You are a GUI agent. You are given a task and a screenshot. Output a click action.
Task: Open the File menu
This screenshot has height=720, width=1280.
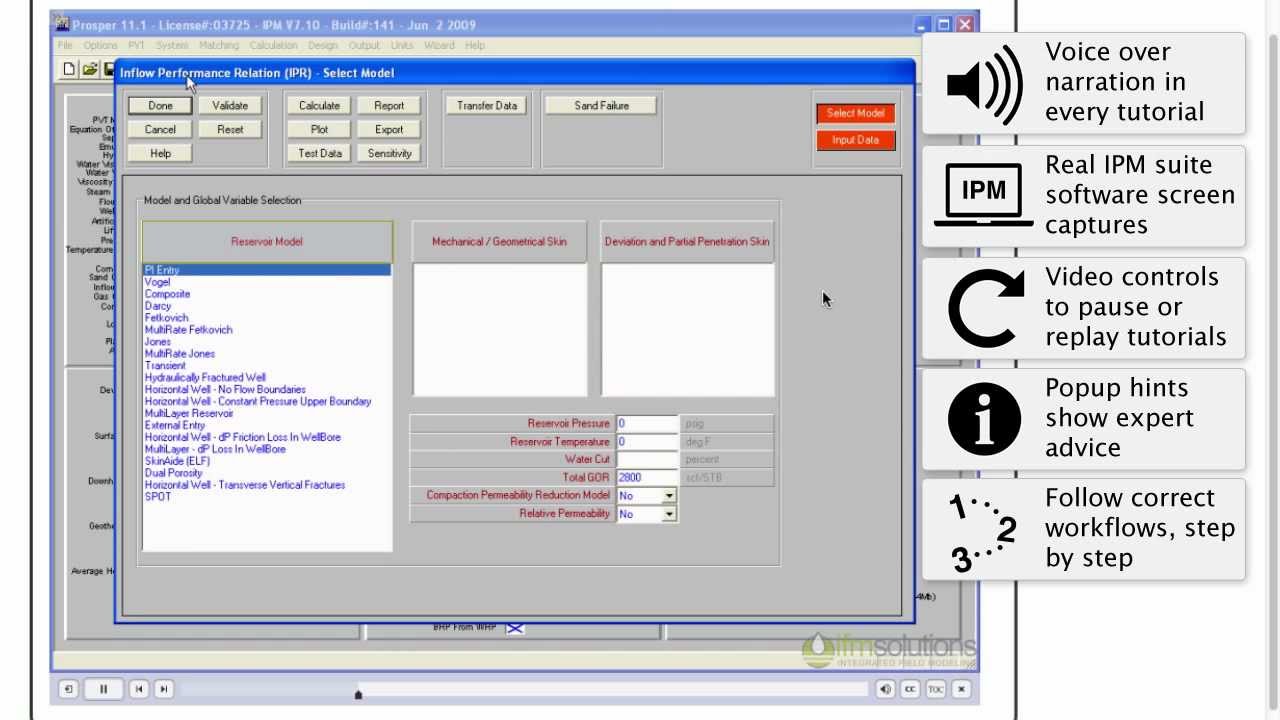(x=65, y=45)
